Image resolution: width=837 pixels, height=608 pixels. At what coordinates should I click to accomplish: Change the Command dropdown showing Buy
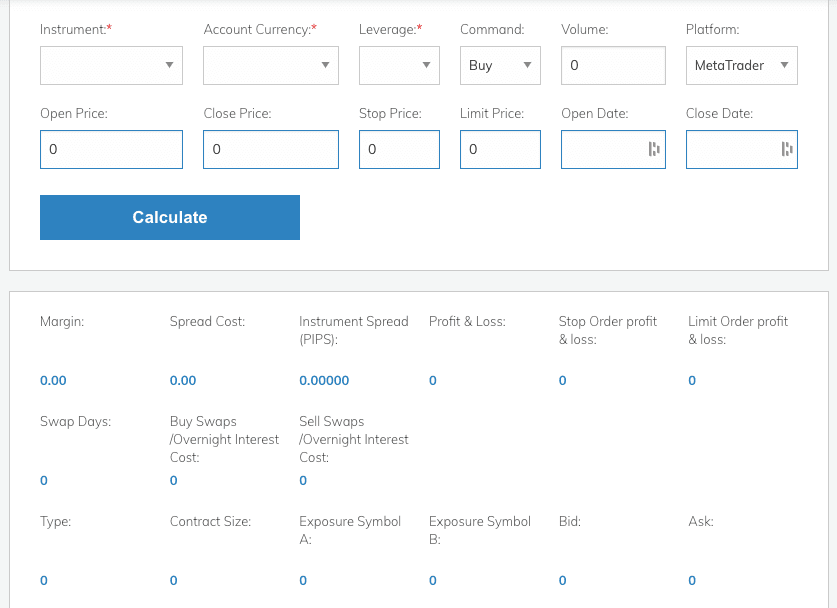(x=500, y=66)
